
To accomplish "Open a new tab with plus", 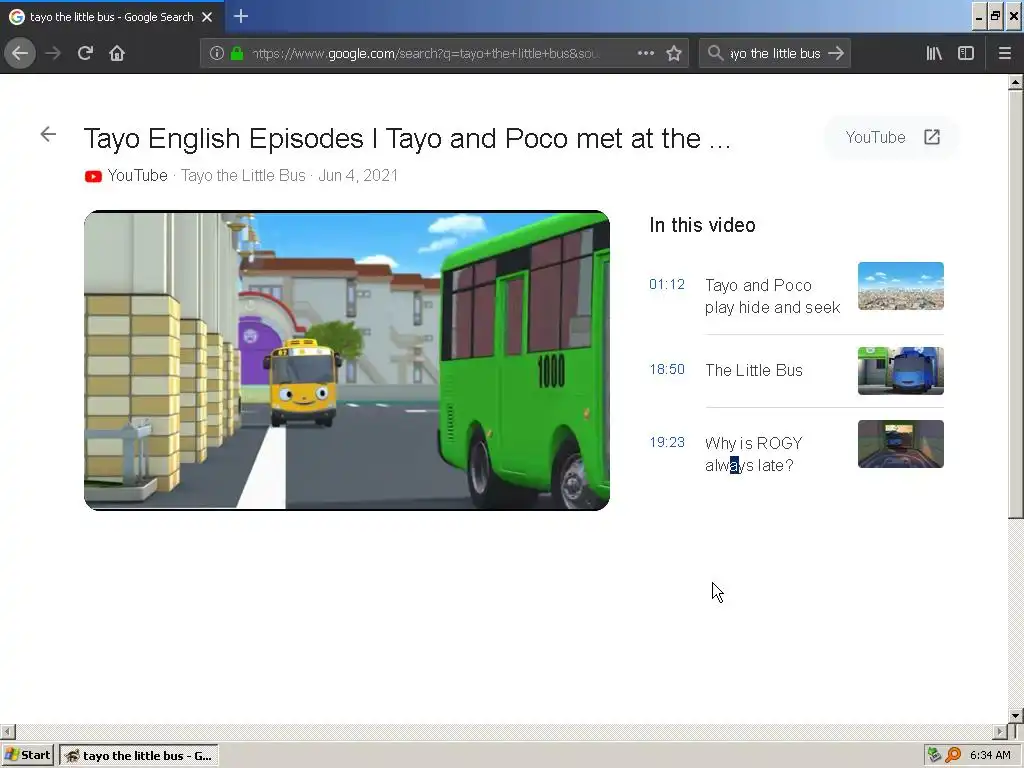I will [240, 16].
